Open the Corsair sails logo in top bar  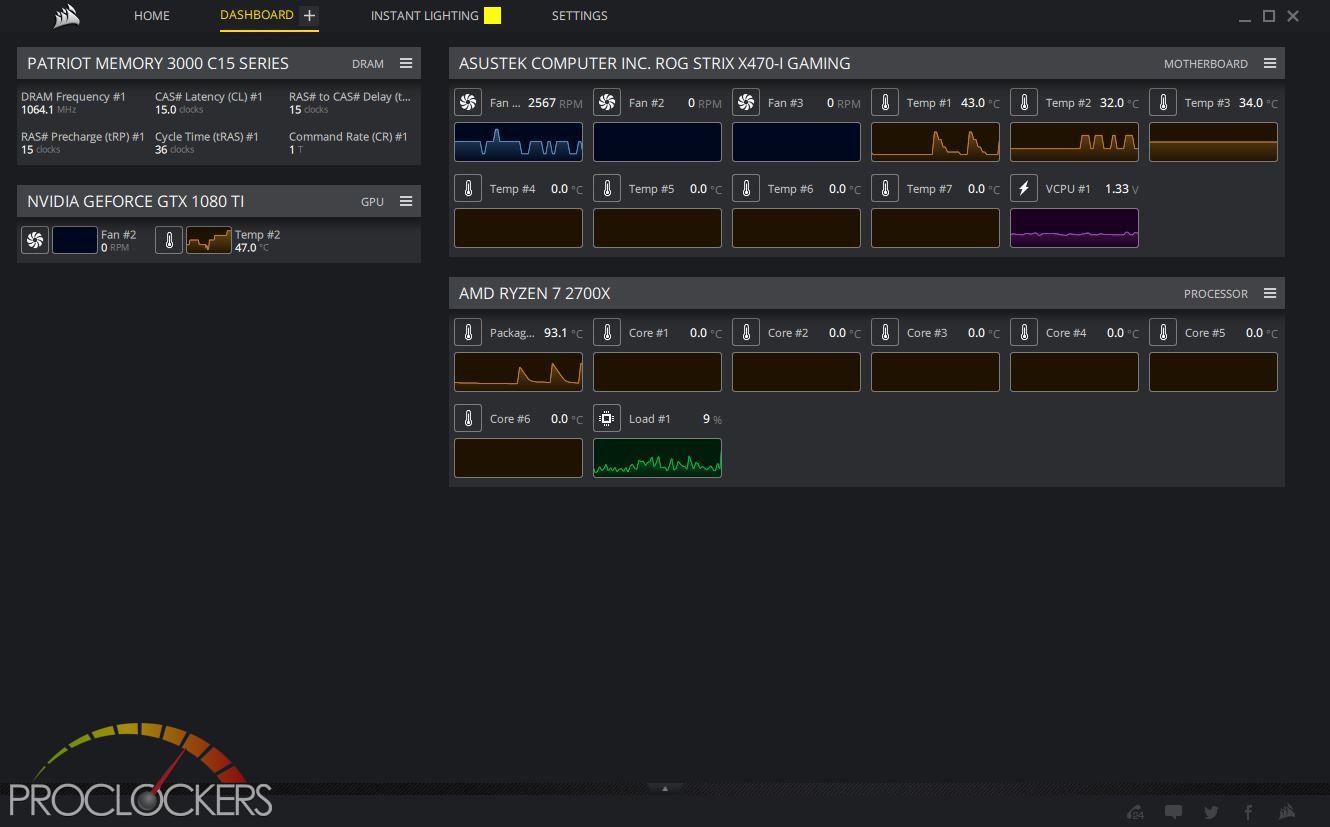tap(66, 16)
